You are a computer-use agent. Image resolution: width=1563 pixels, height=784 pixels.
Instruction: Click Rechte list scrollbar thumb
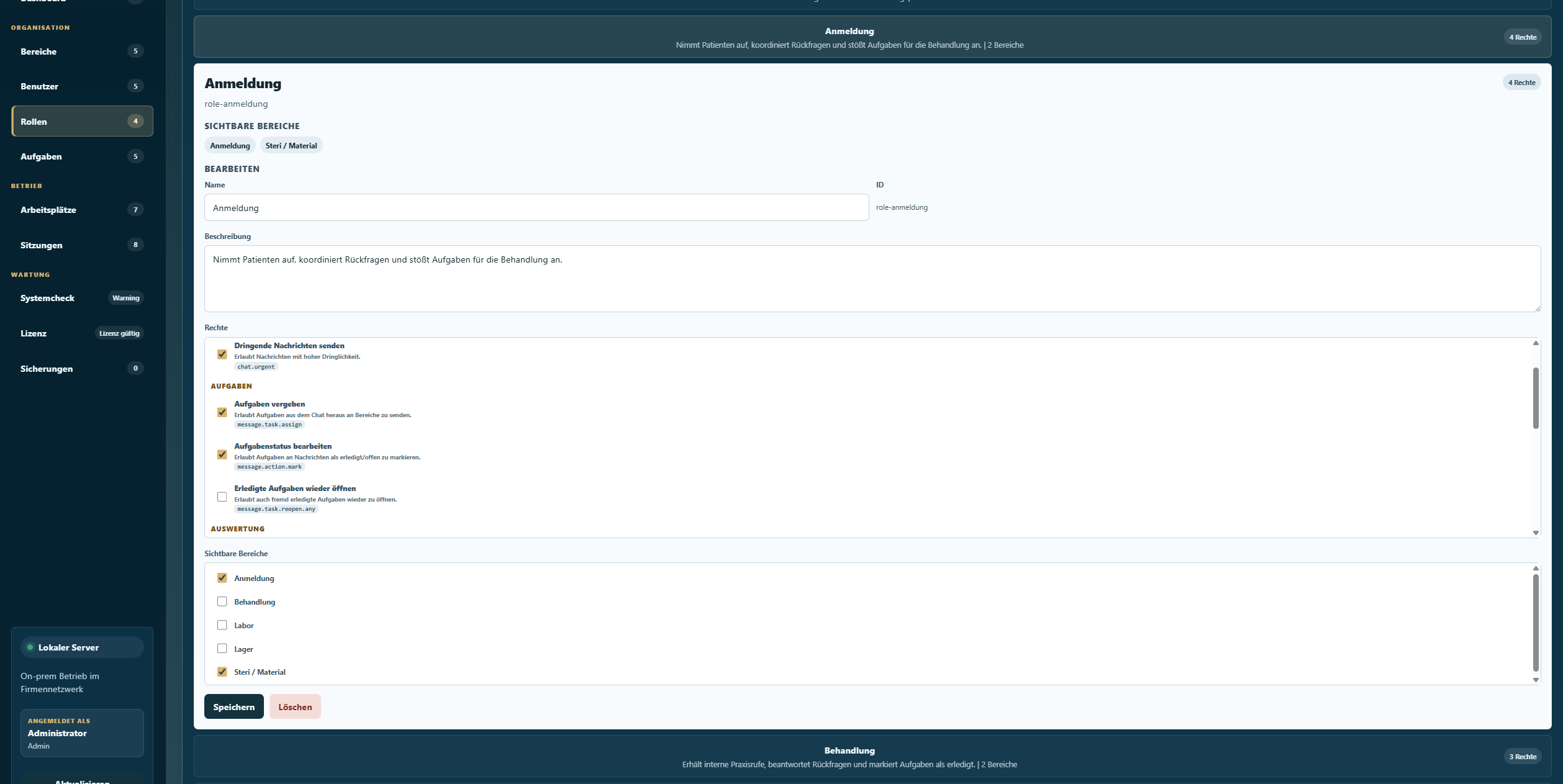(x=1536, y=398)
